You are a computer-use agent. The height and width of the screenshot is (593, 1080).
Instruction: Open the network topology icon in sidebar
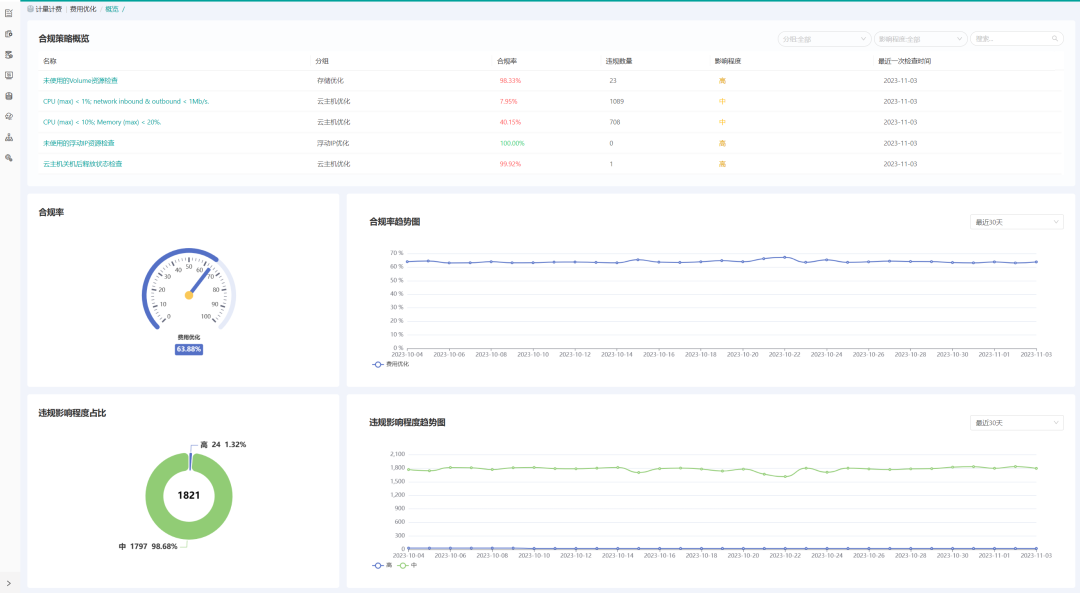coord(9,137)
